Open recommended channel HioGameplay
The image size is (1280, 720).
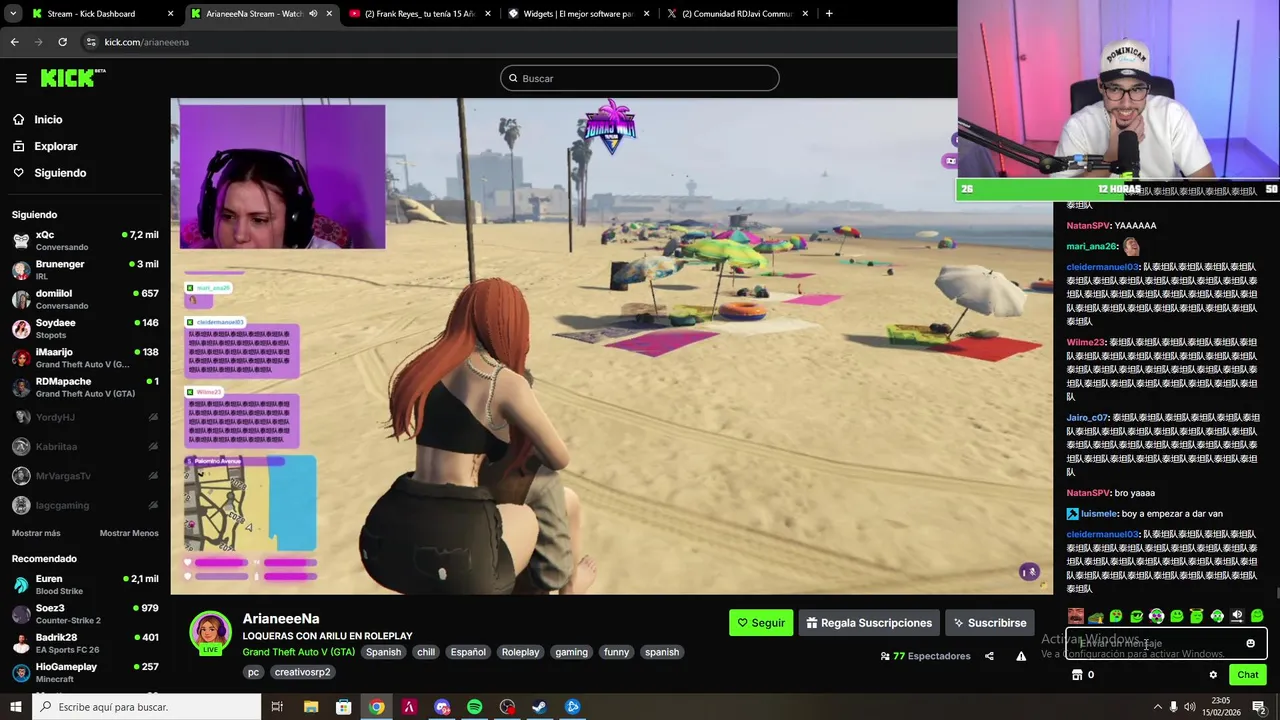click(85, 672)
